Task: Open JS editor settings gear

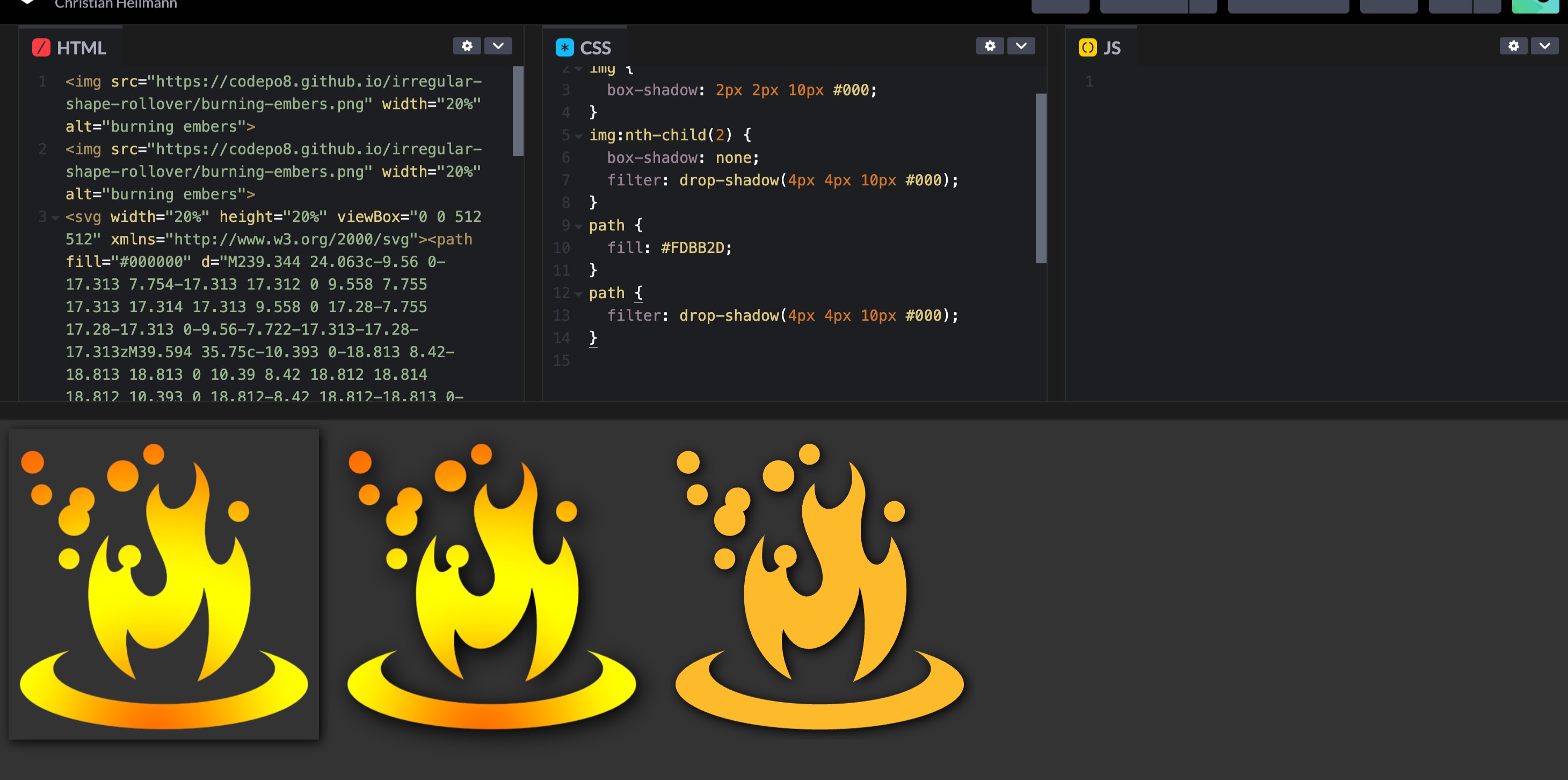Action: (x=1513, y=46)
